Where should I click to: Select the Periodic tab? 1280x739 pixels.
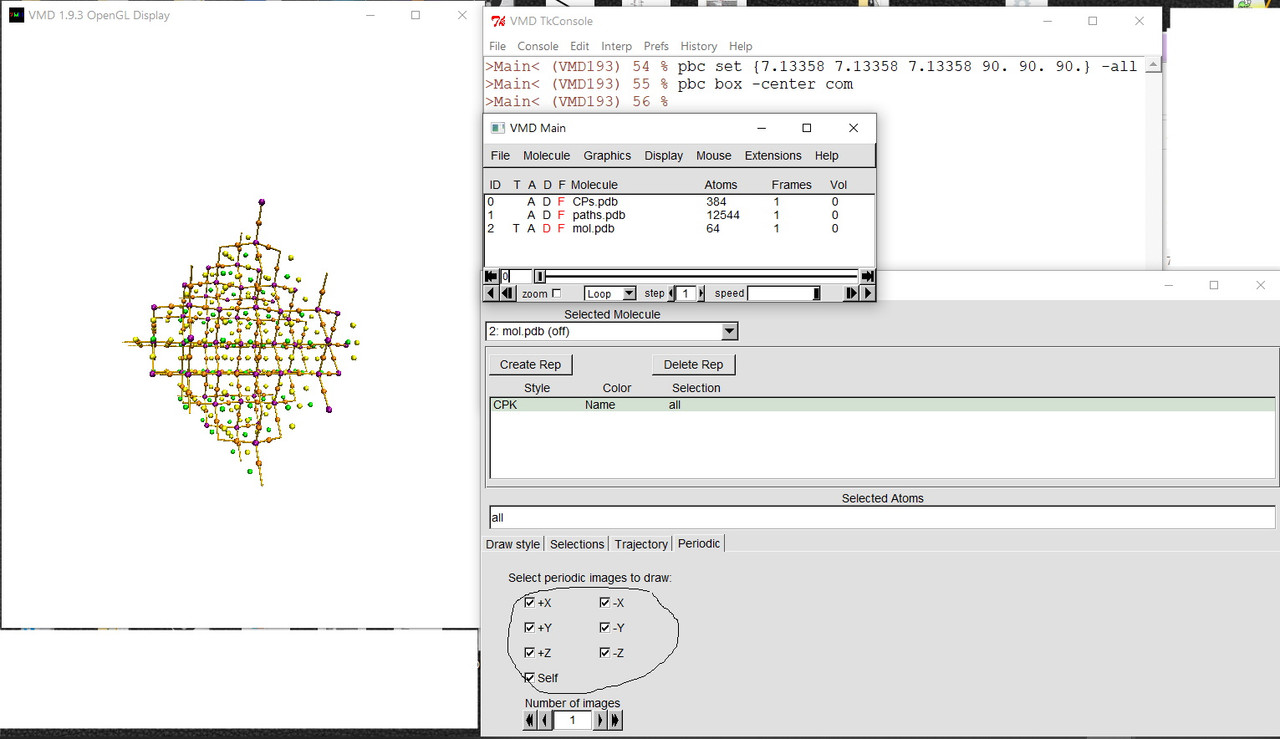point(699,544)
